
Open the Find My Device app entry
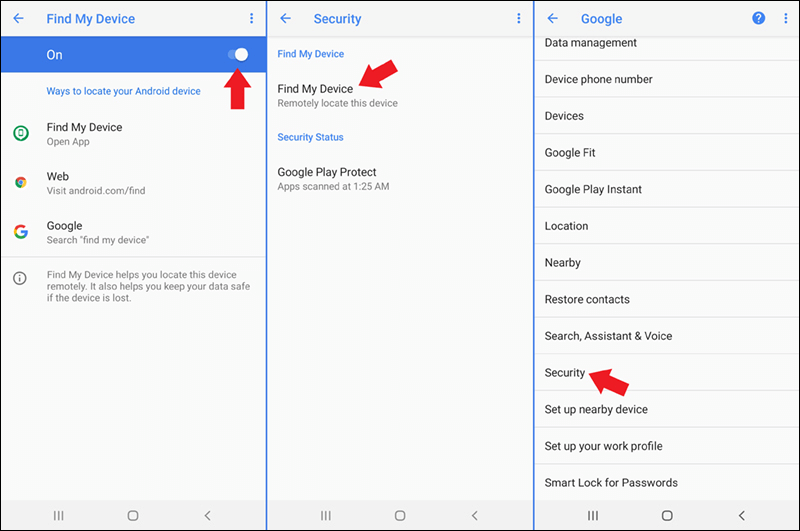click(x=133, y=134)
